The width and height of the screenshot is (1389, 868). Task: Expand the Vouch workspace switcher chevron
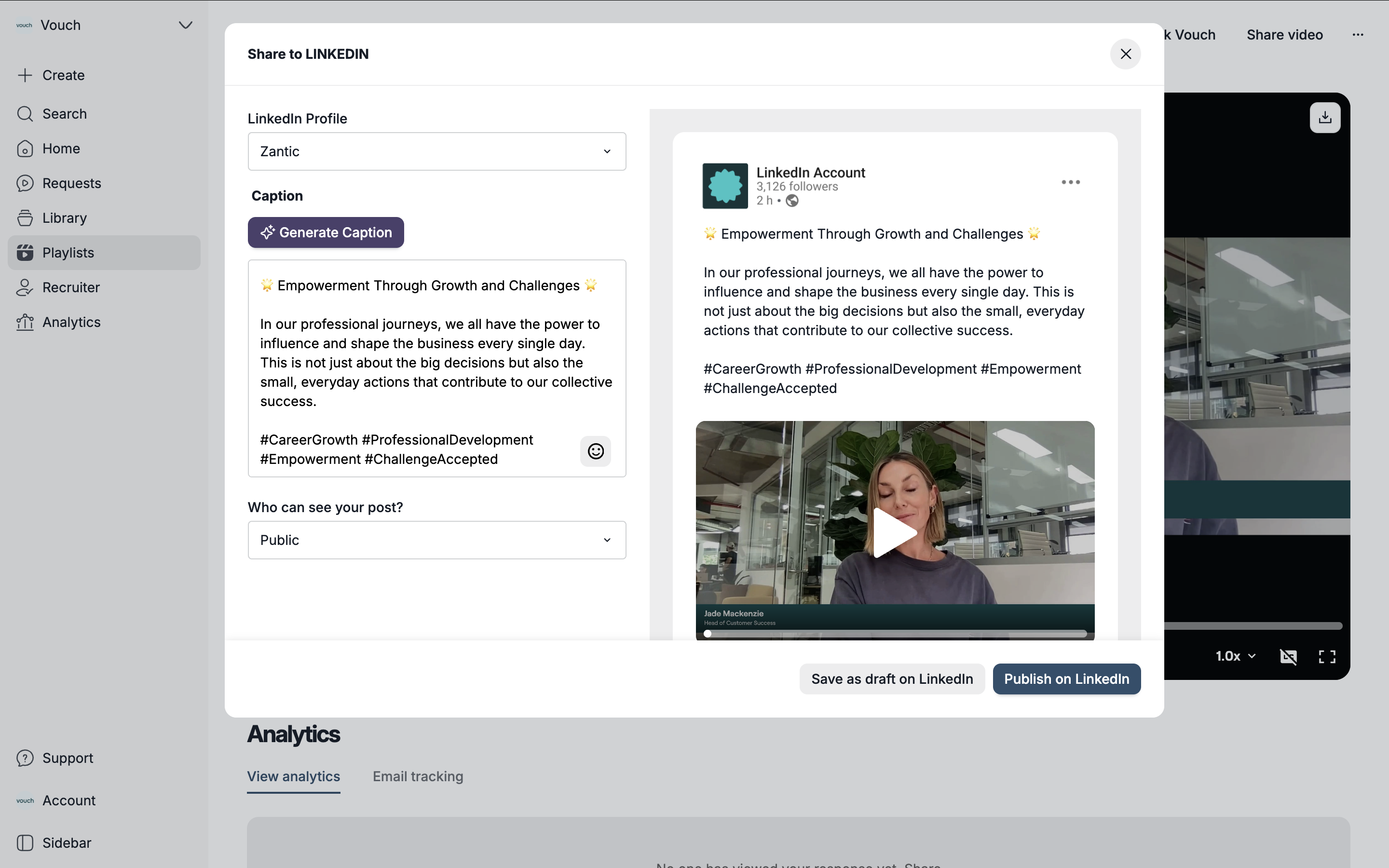click(x=185, y=25)
